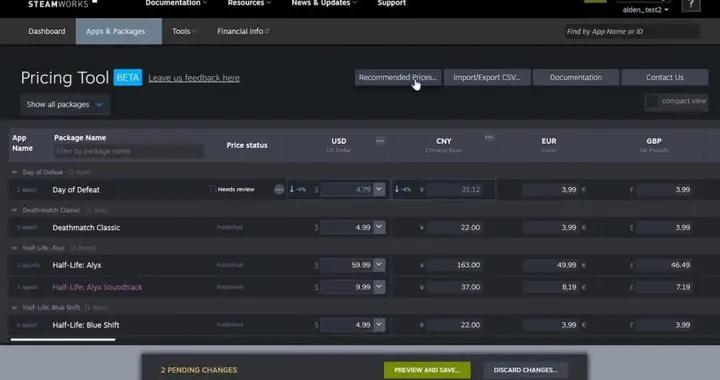Click the Day of Defeat USD price-drop arrow
Viewport: 720px width, 380px height.
pos(292,189)
